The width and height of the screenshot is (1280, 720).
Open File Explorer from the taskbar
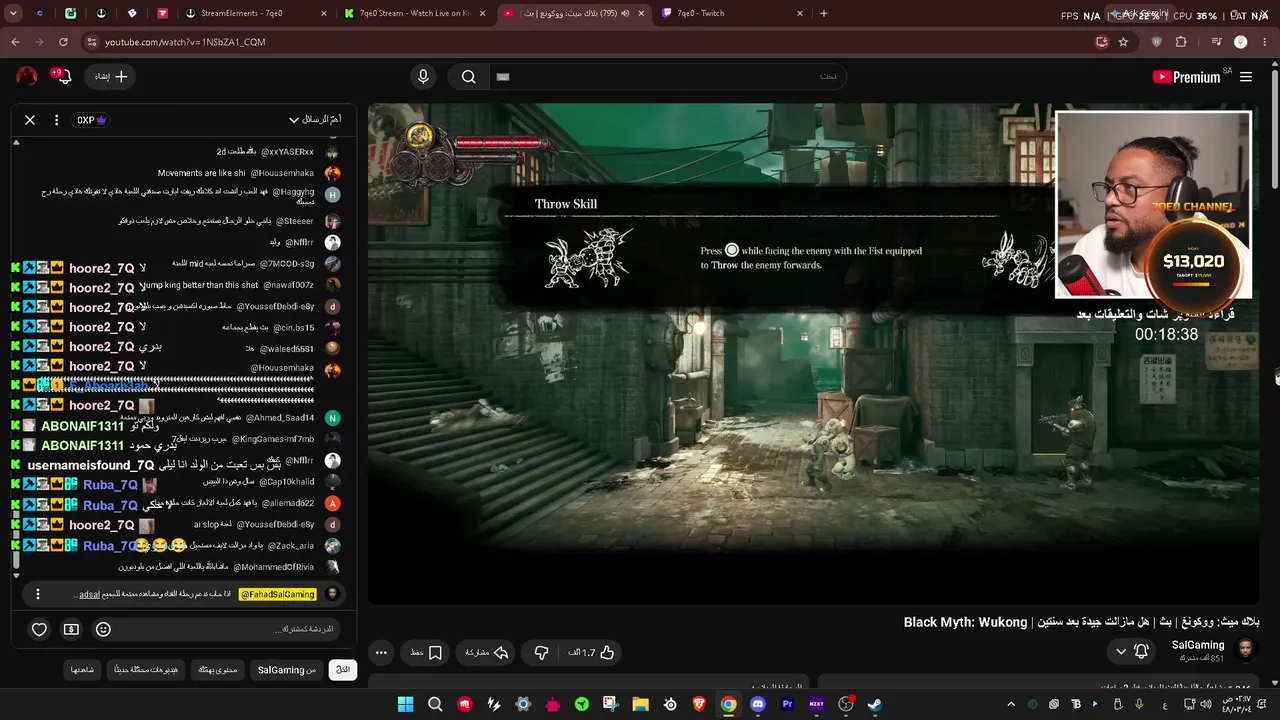pos(640,704)
